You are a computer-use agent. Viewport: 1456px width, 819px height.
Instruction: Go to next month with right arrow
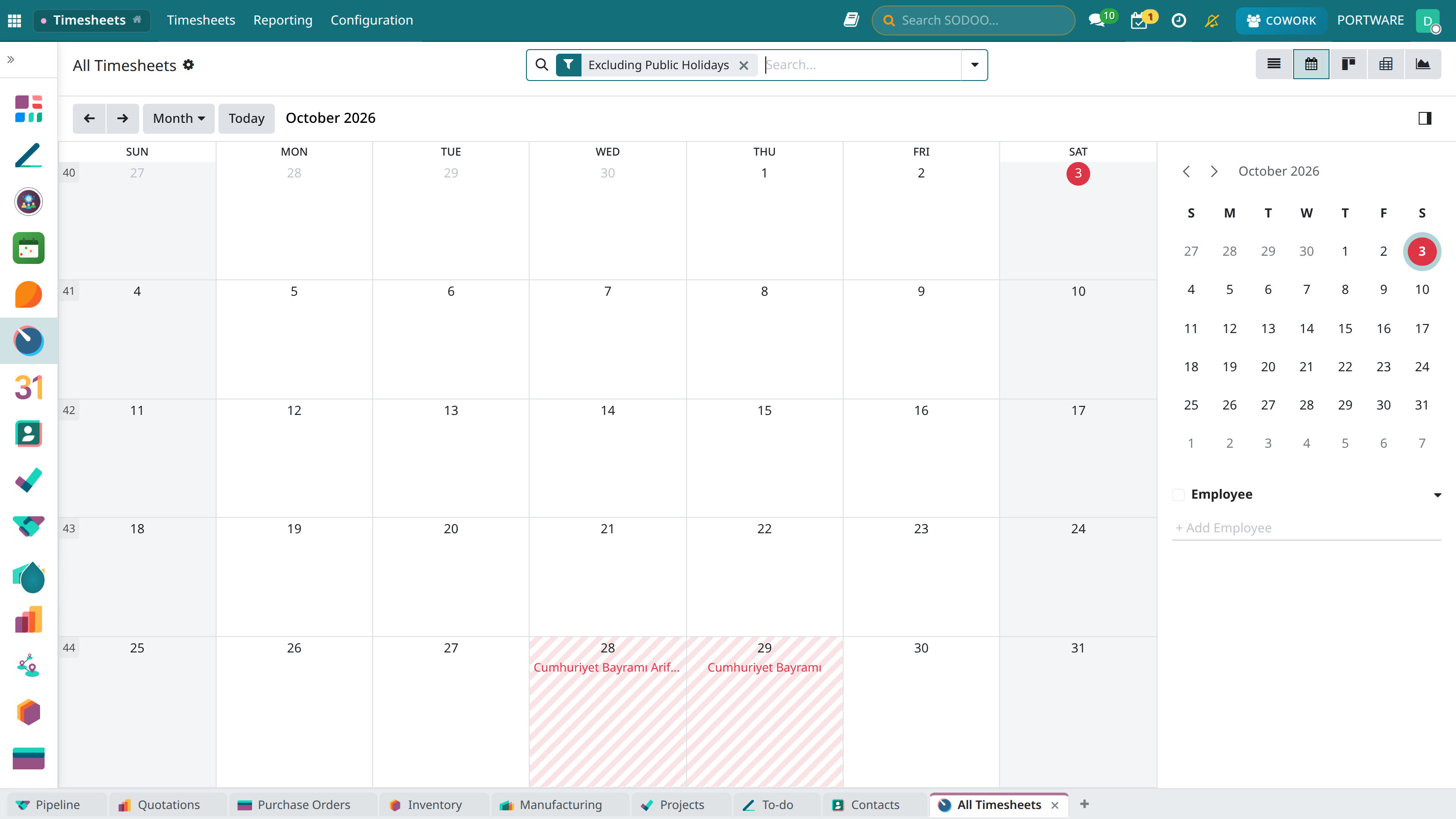tap(123, 118)
